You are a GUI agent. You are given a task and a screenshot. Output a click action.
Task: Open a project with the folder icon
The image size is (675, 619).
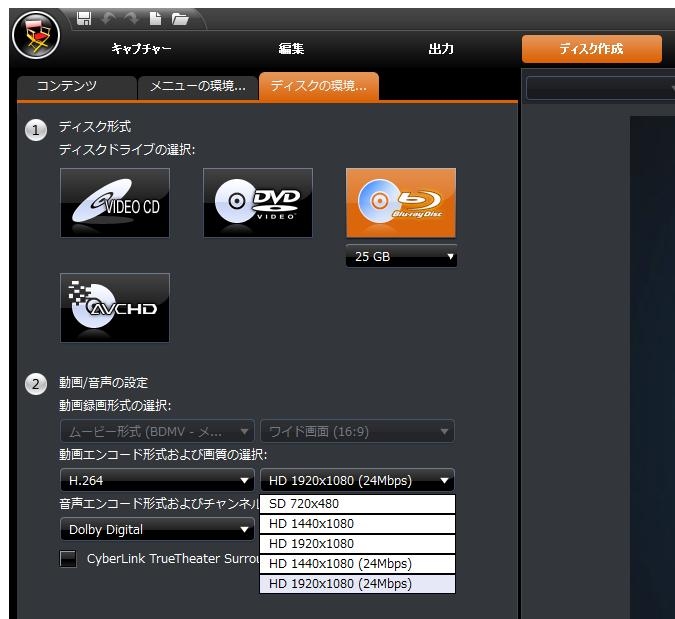click(180, 19)
